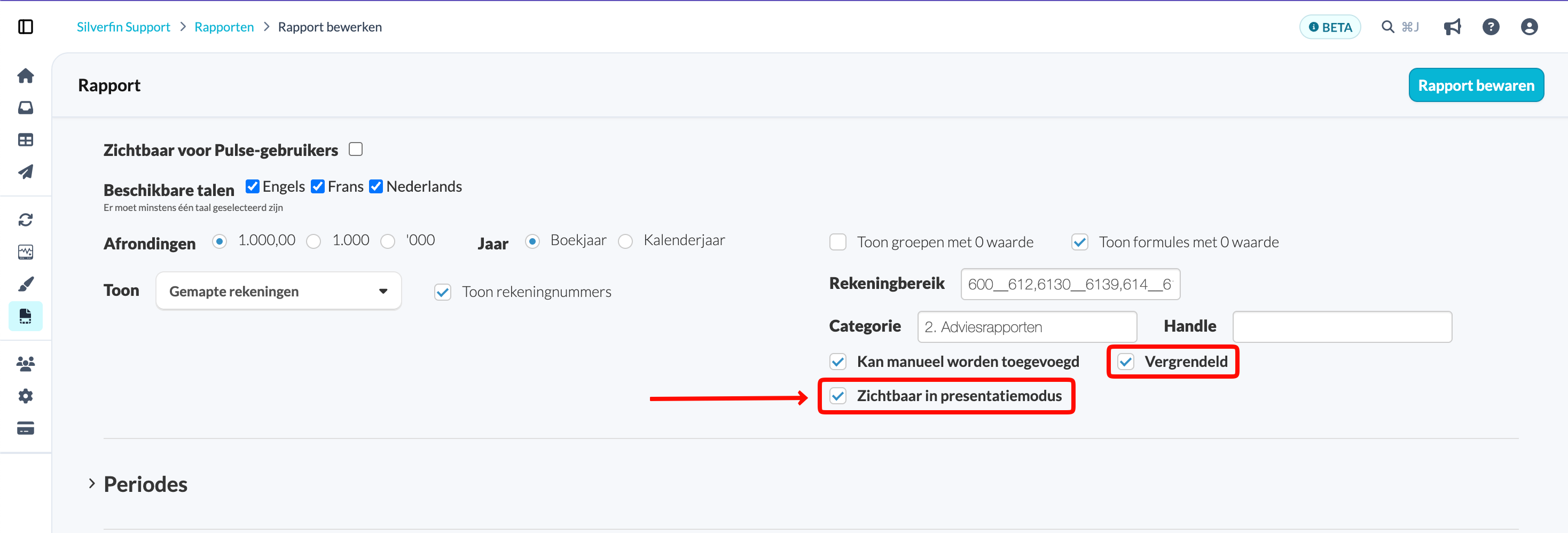Image resolution: width=1568 pixels, height=533 pixels.
Task: Click the paper plane sidebar icon
Action: (x=26, y=171)
